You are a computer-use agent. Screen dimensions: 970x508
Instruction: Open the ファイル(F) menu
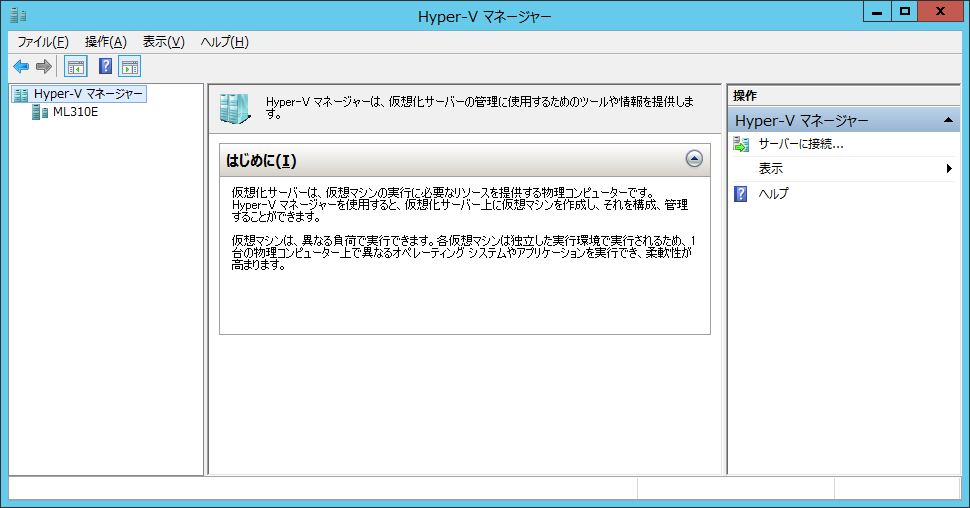[43, 42]
